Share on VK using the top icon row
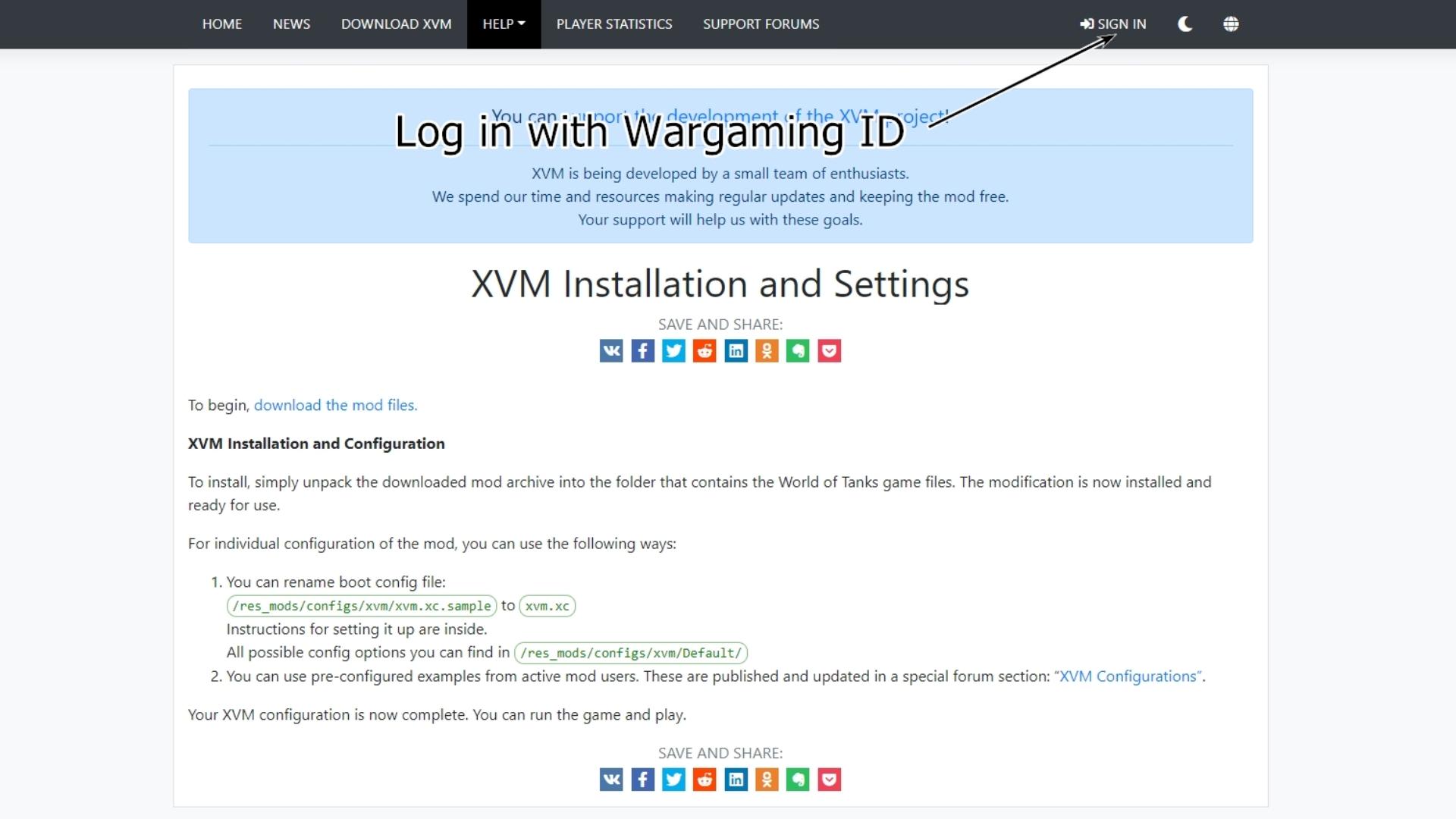This screenshot has width=1456, height=819. tap(611, 350)
